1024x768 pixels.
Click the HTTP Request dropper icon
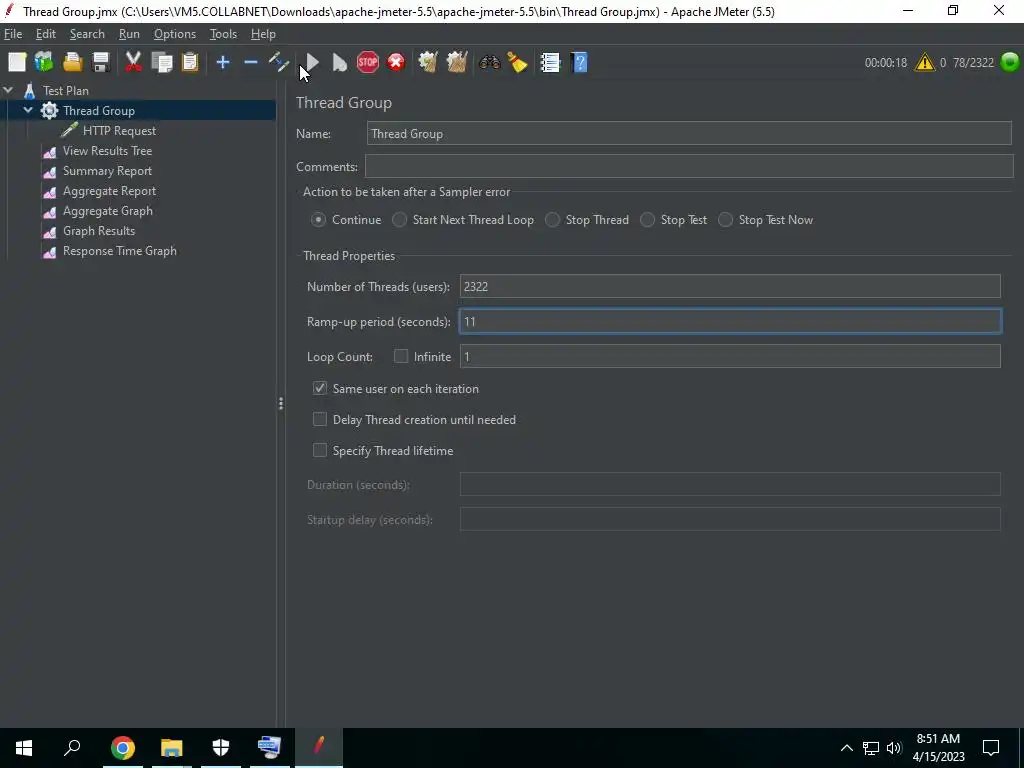pos(69,130)
